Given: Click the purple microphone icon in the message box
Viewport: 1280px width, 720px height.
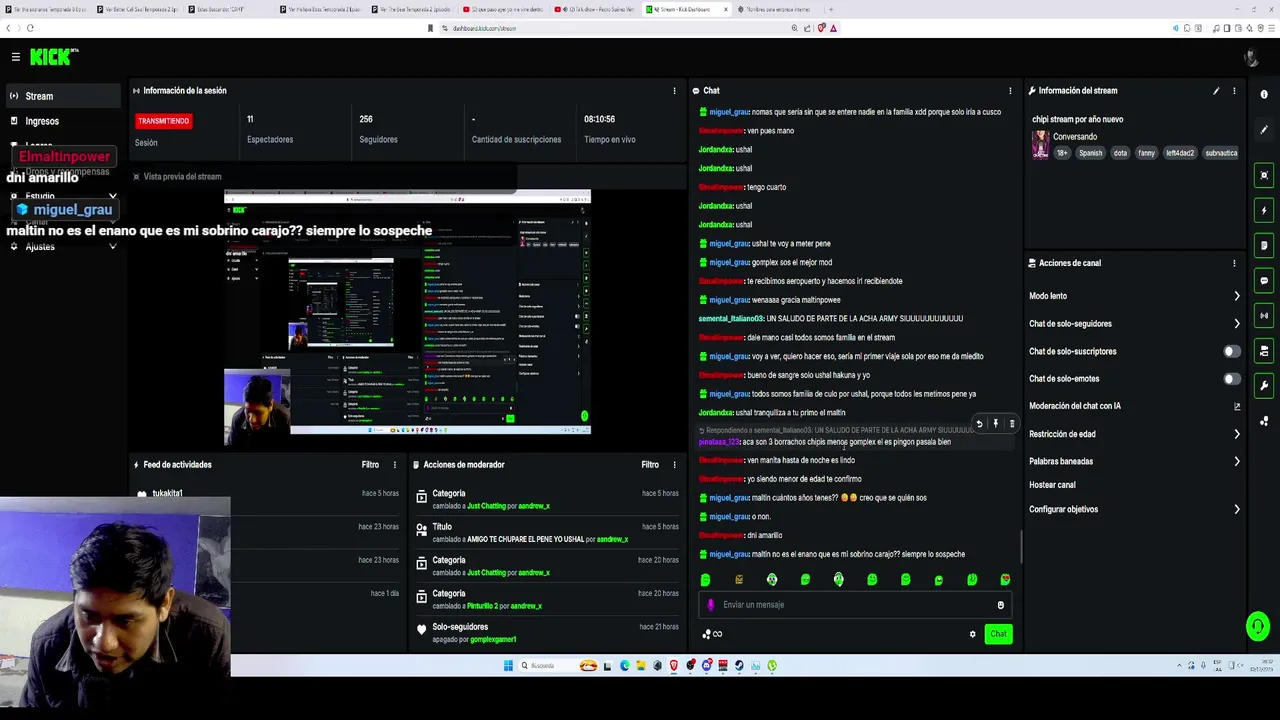Looking at the screenshot, I should [711, 605].
